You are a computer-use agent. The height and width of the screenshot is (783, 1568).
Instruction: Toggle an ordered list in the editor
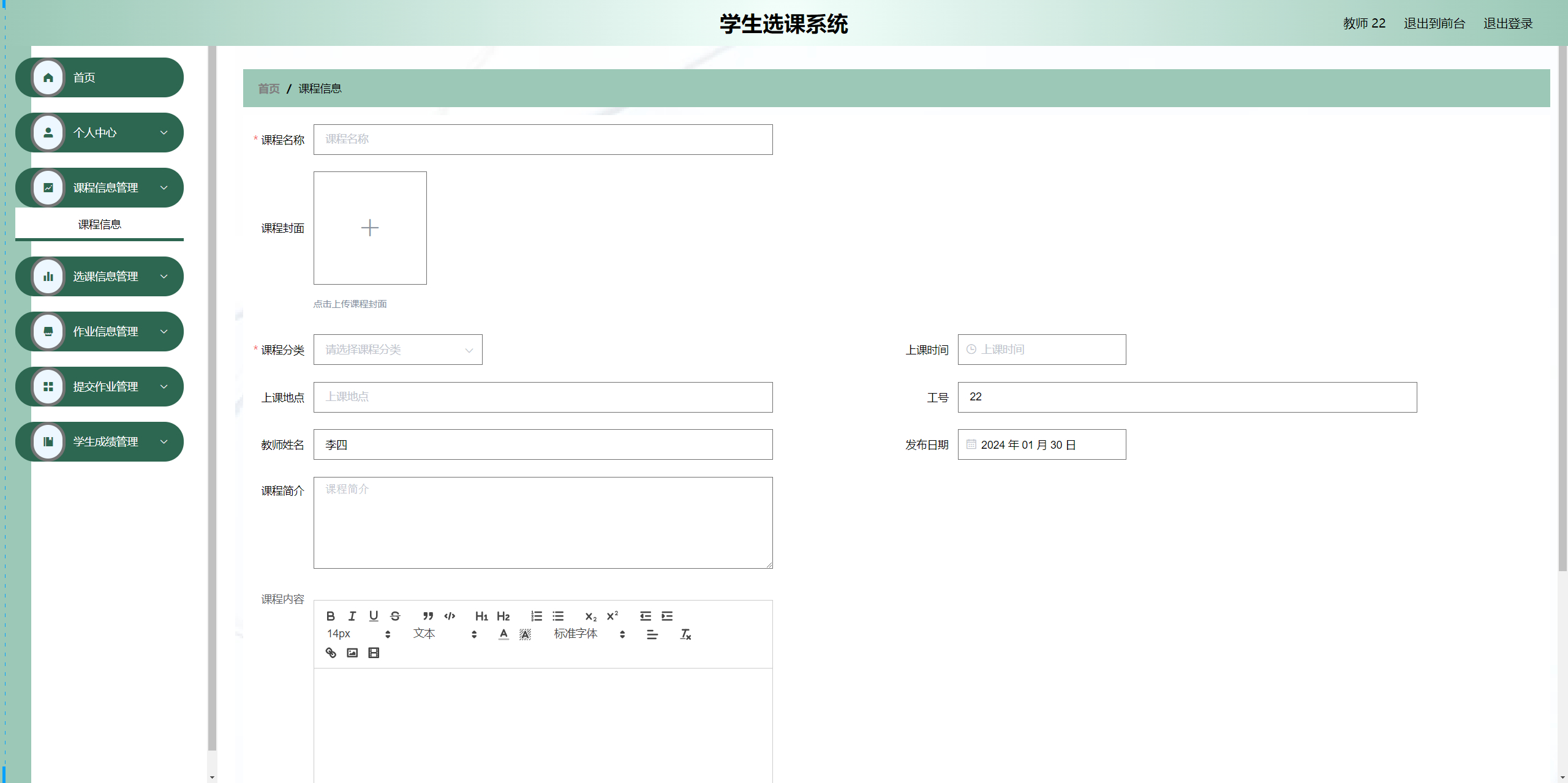(x=537, y=616)
